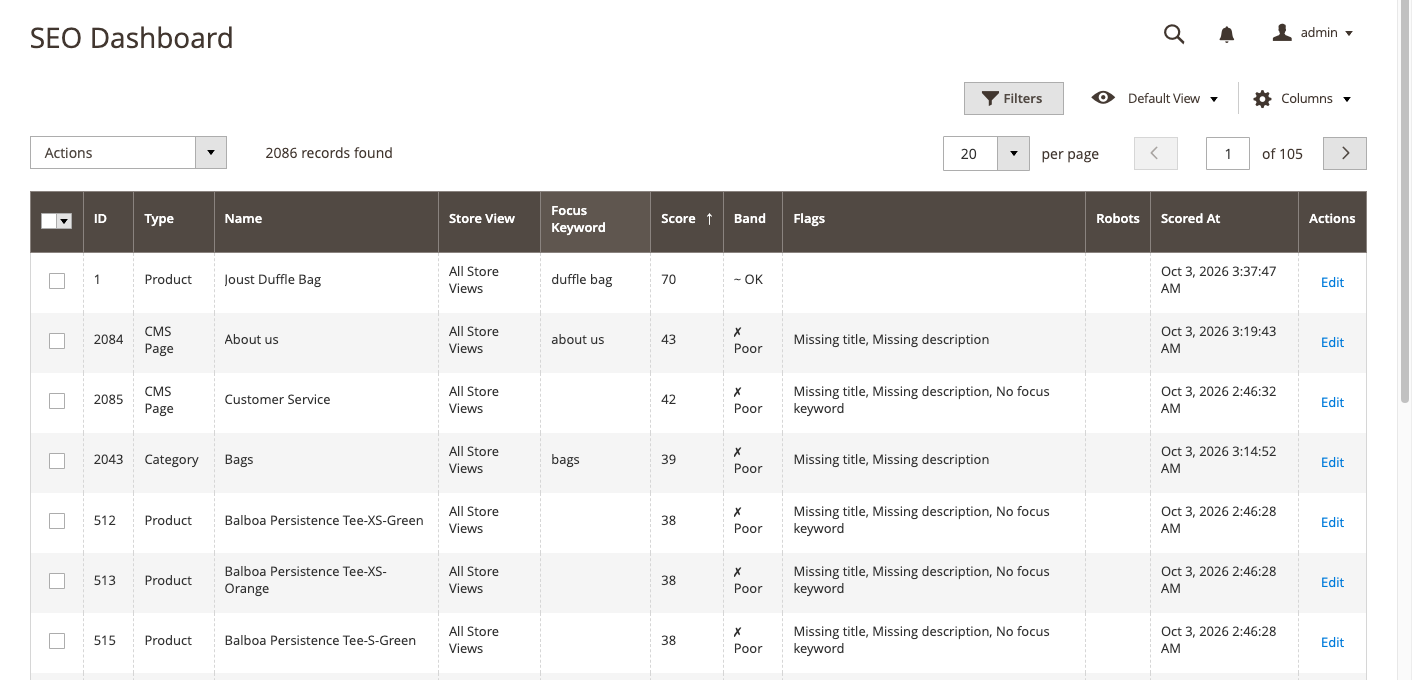Edit the Bags category record

pyautogui.click(x=1332, y=462)
